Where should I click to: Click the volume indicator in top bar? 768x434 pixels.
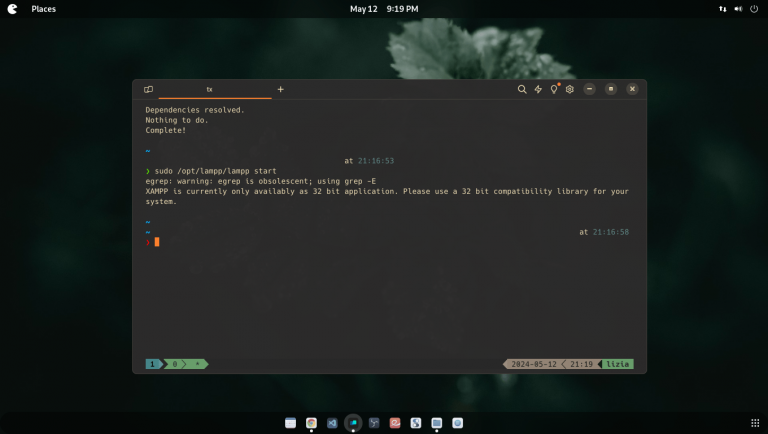739,9
